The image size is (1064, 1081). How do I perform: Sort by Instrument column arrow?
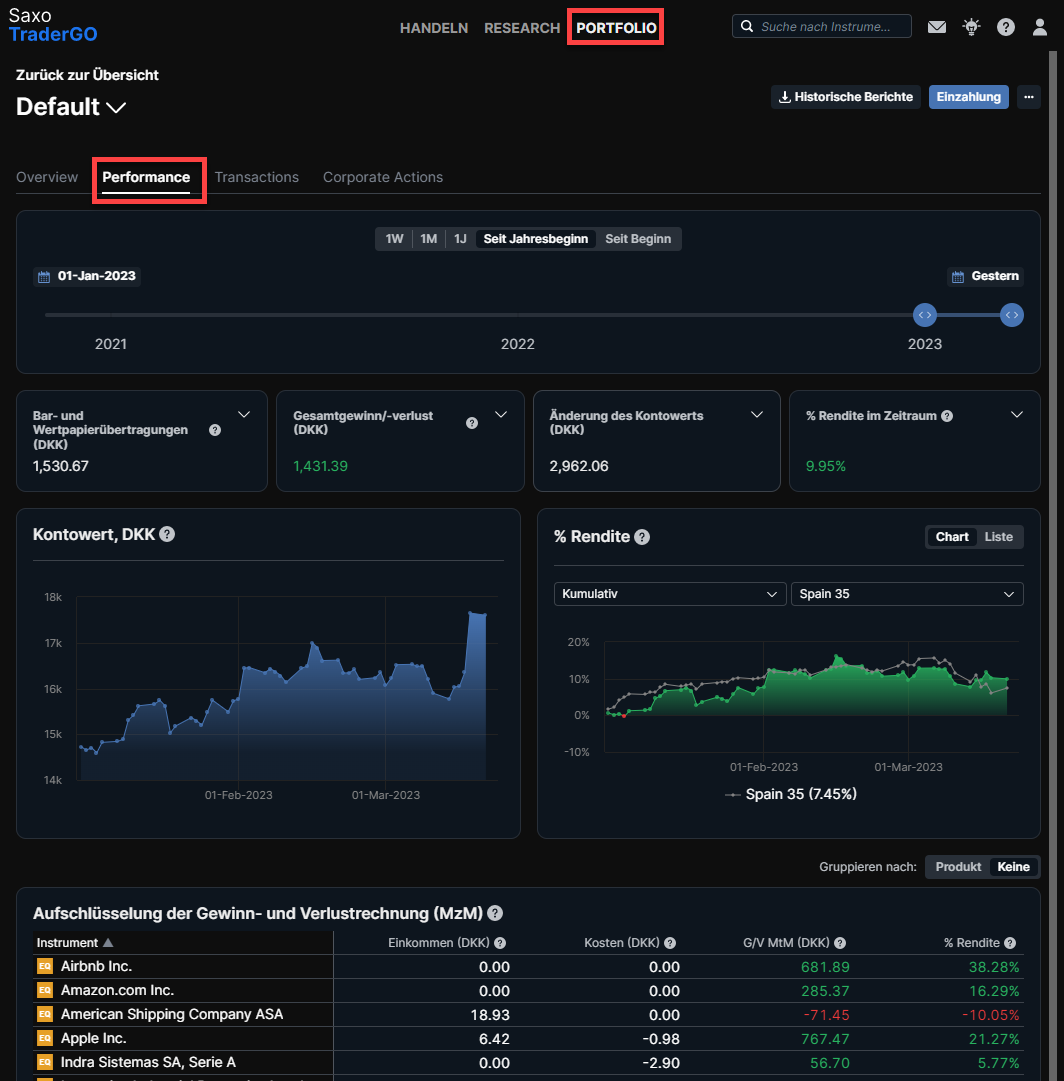pyautogui.click(x=108, y=943)
